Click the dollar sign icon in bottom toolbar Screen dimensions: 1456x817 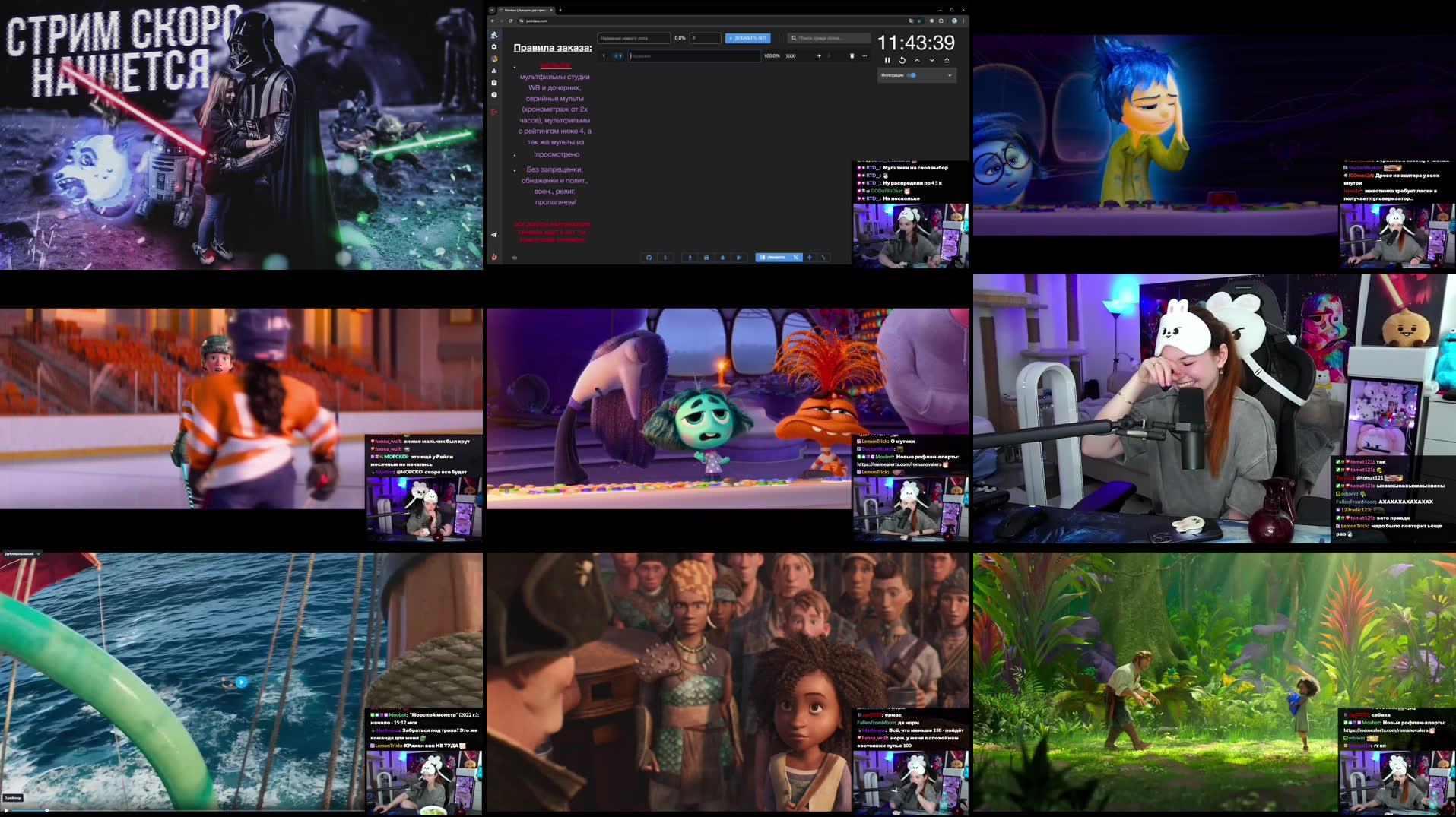pos(665,258)
